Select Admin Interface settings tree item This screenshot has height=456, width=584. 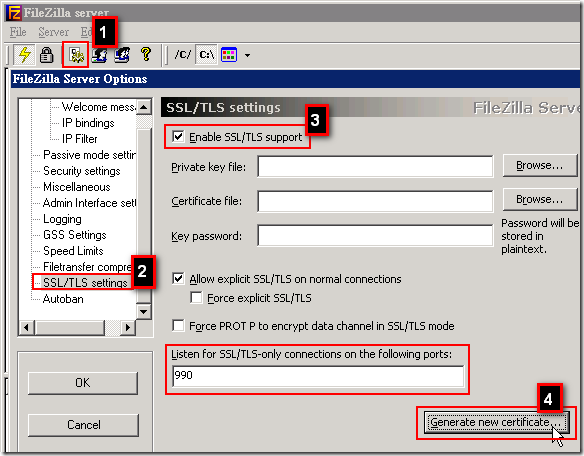(89, 203)
